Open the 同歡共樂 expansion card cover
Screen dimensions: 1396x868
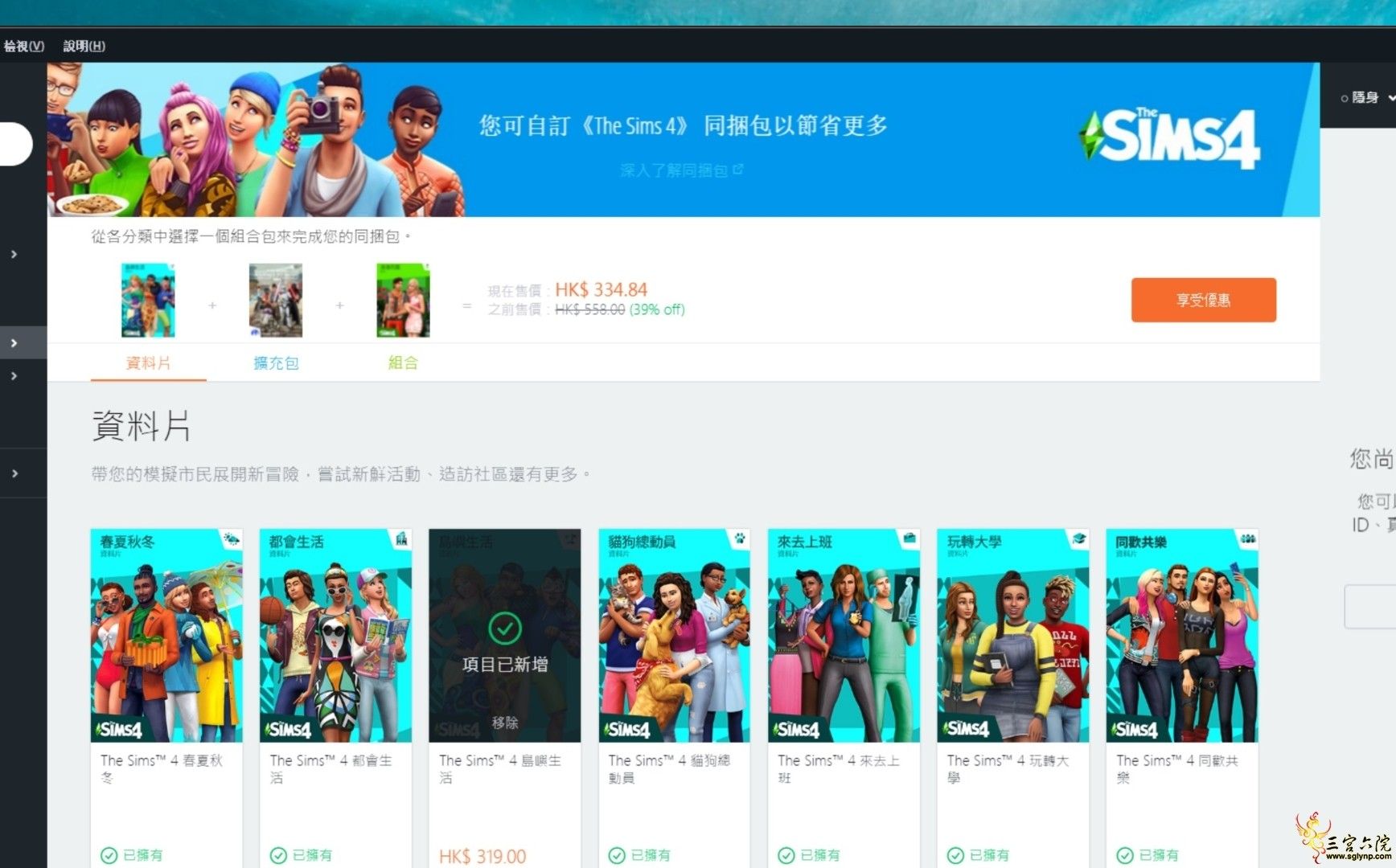1182,635
